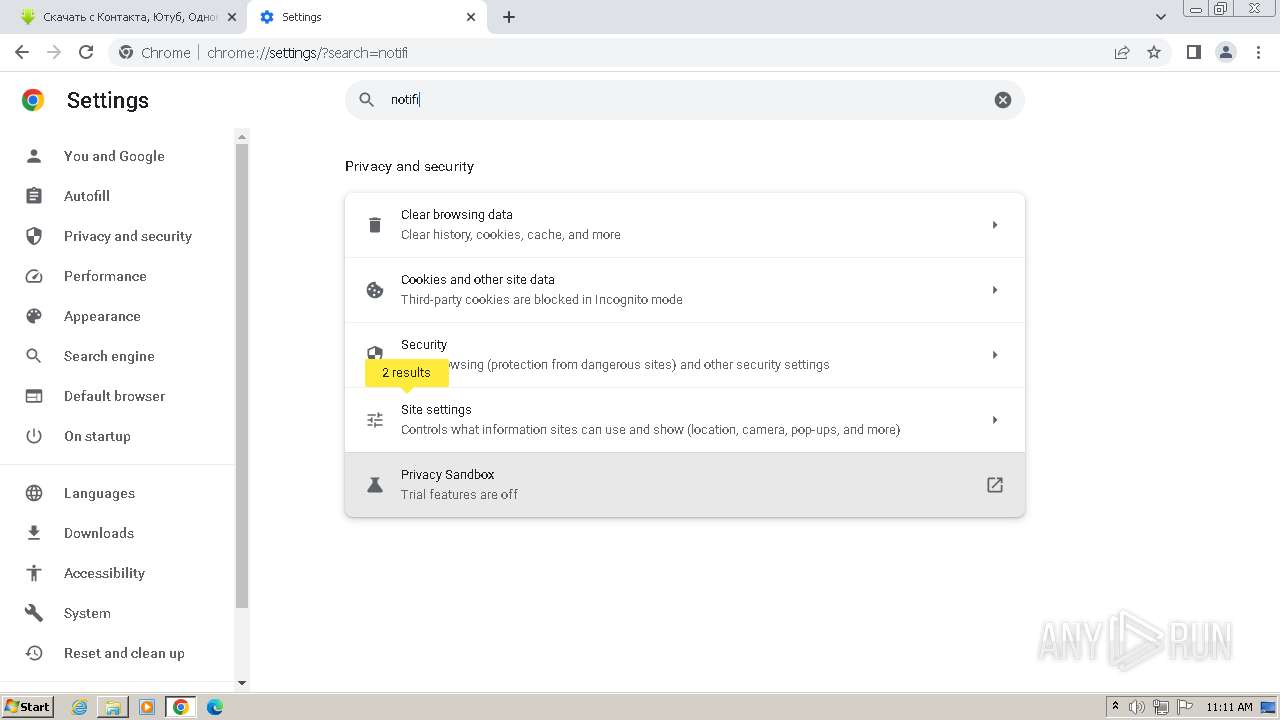Expand the Security row arrow
The image size is (1280, 720).
tap(994, 355)
